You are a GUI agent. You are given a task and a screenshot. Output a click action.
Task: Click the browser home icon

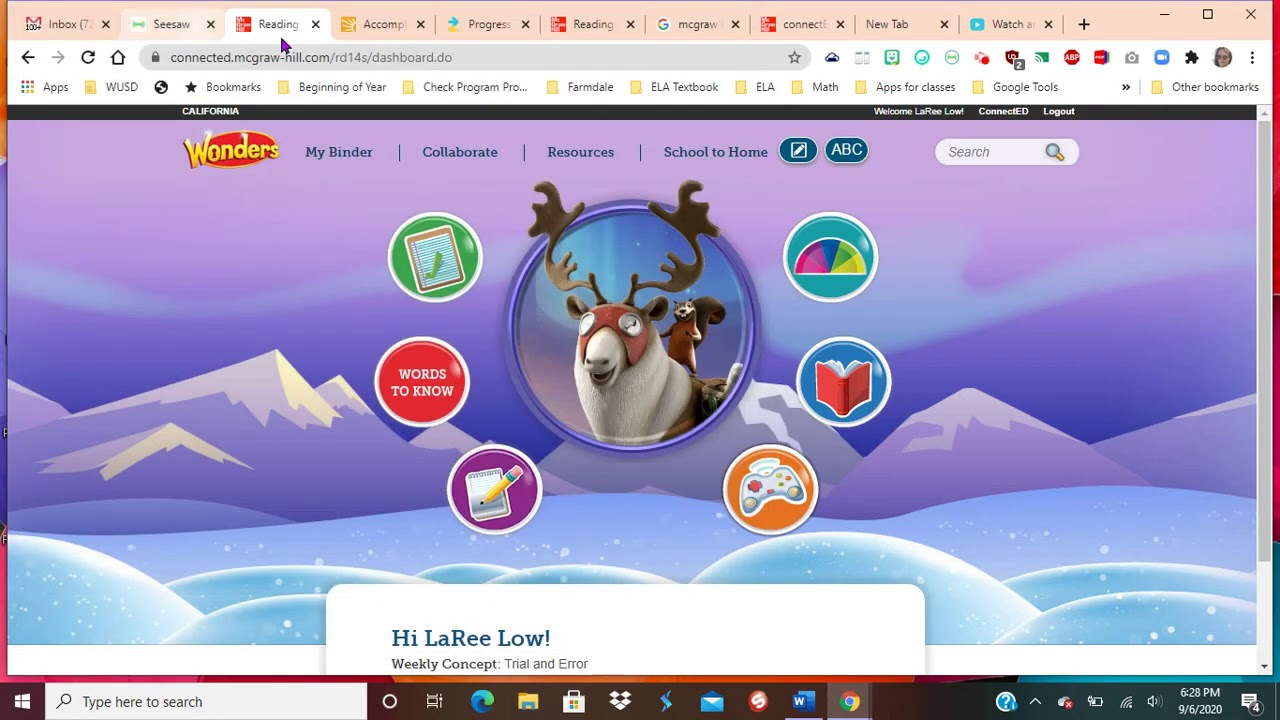click(x=118, y=57)
